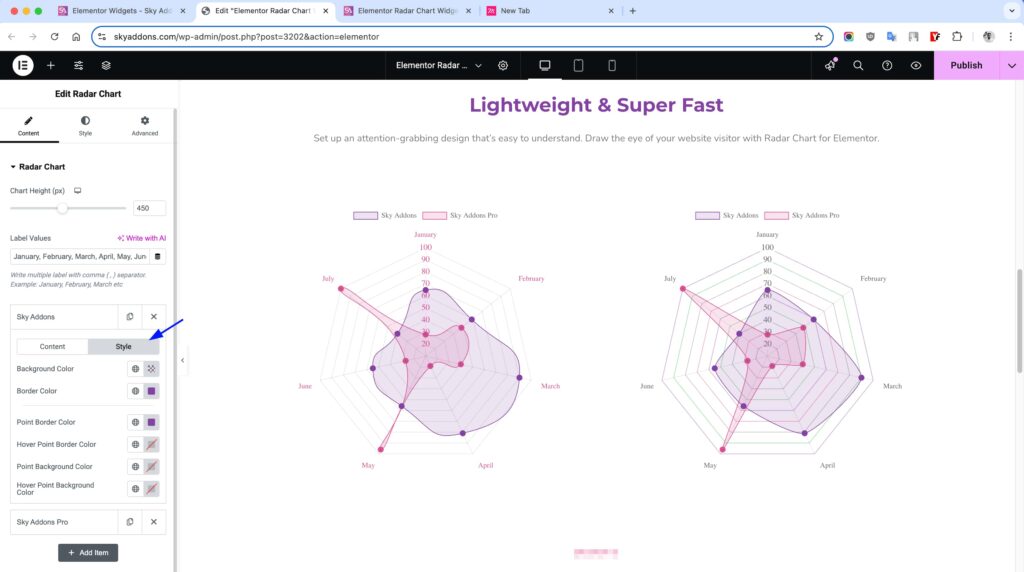This screenshot has height=572, width=1024.
Task: Expand Publish save options arrow
Action: [x=1012, y=65]
